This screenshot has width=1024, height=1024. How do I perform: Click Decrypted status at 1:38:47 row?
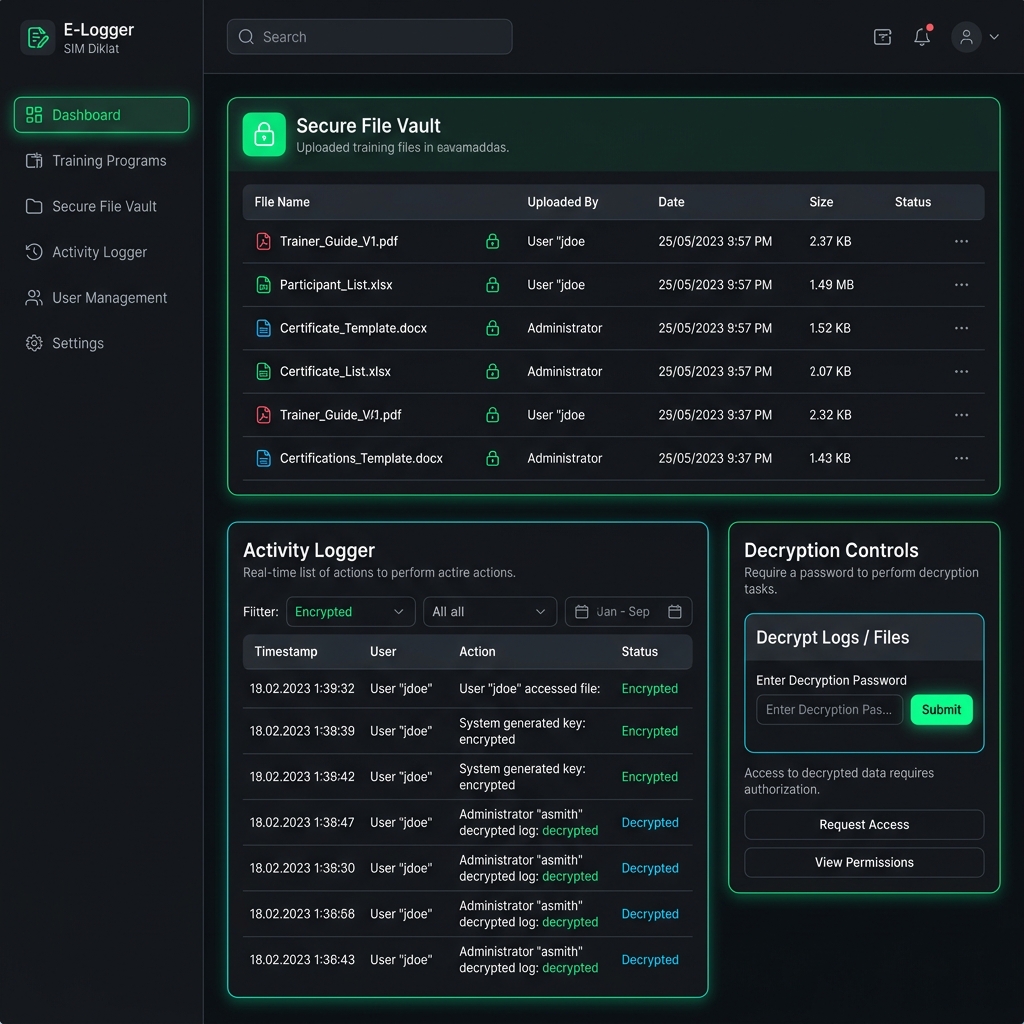650,823
